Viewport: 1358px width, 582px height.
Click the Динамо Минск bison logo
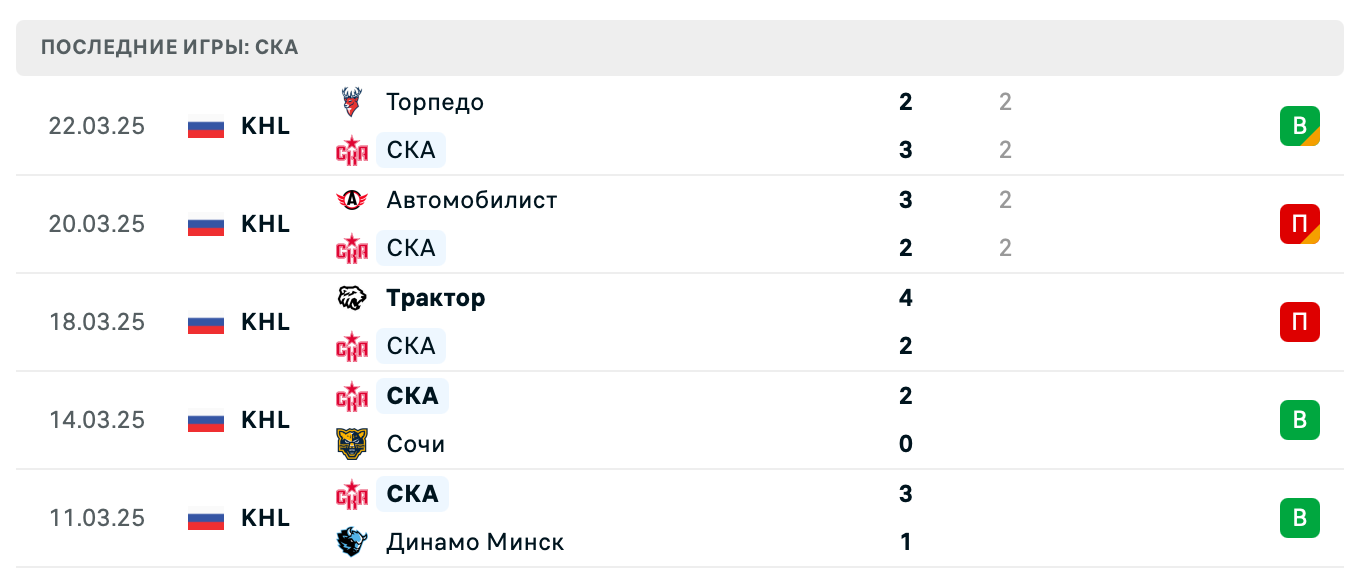[x=352, y=541]
